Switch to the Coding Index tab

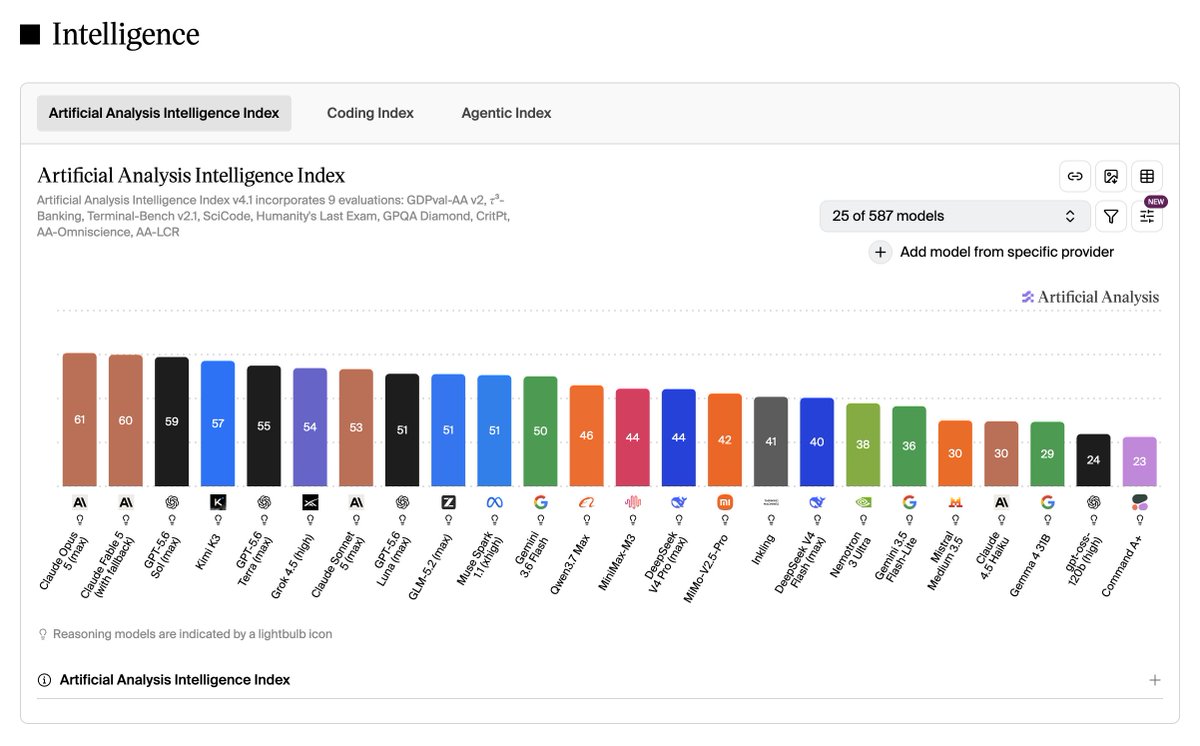point(370,113)
